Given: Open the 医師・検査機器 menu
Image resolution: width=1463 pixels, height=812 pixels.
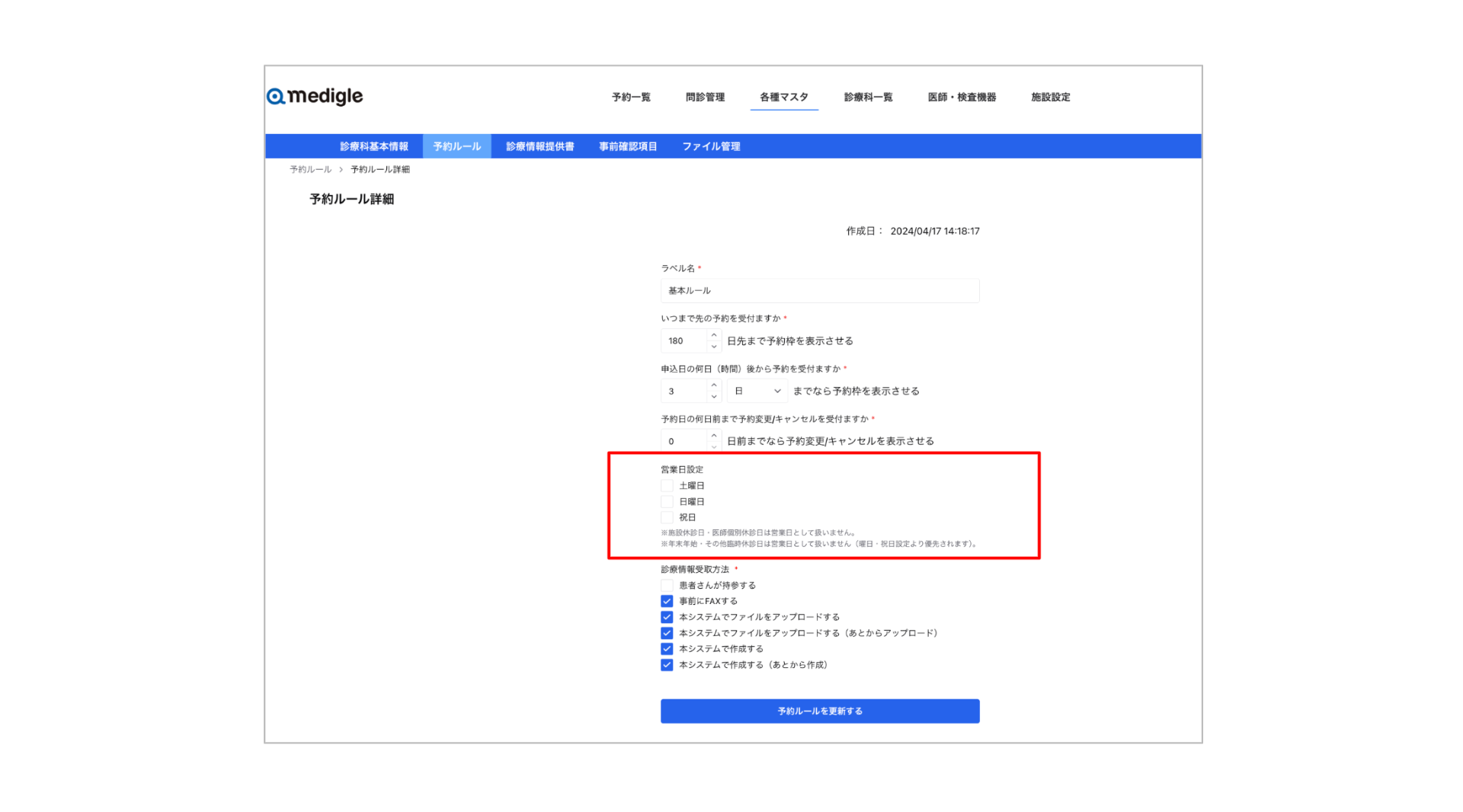Looking at the screenshot, I should [962, 97].
